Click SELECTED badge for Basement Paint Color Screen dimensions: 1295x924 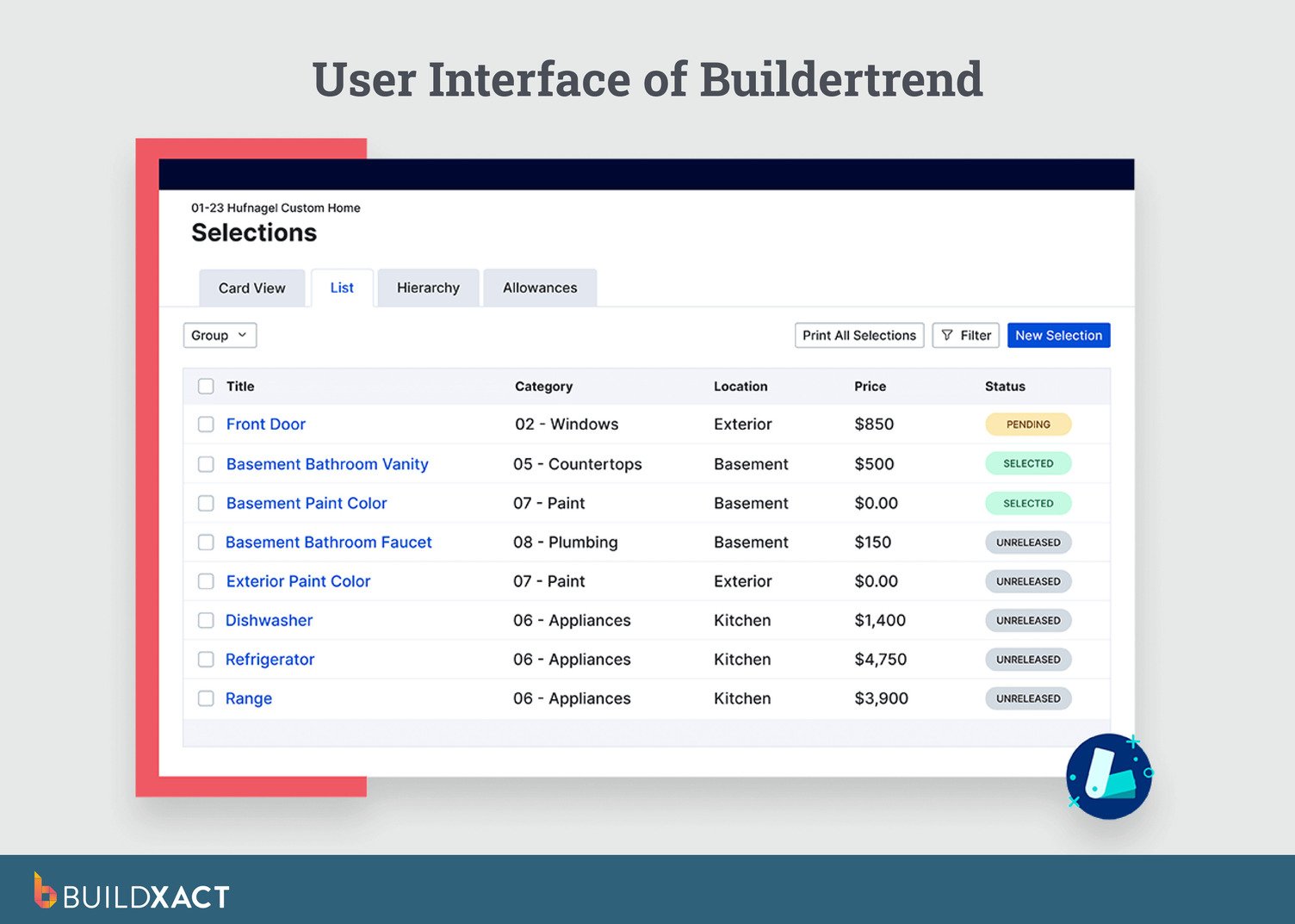click(1028, 503)
